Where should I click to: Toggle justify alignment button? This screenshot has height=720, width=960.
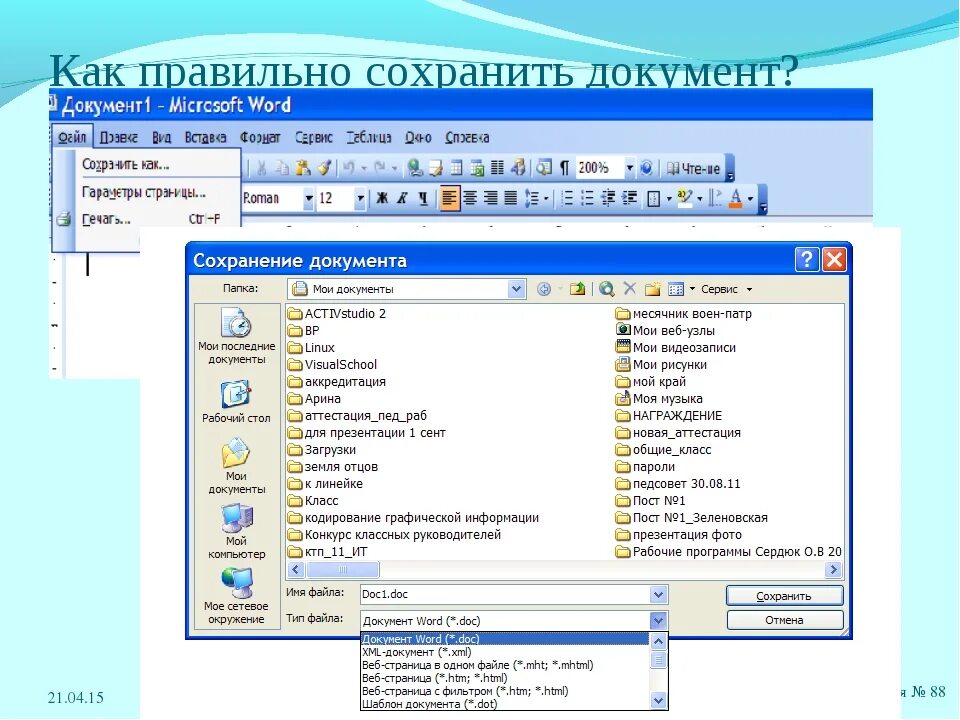510,198
